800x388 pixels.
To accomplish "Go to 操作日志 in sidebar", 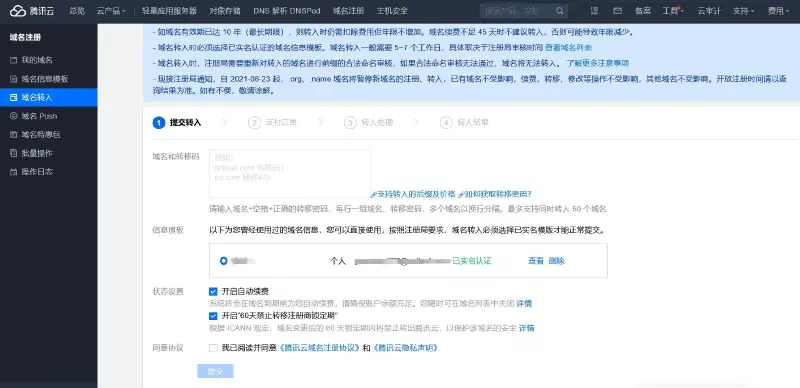I will 37,172.
